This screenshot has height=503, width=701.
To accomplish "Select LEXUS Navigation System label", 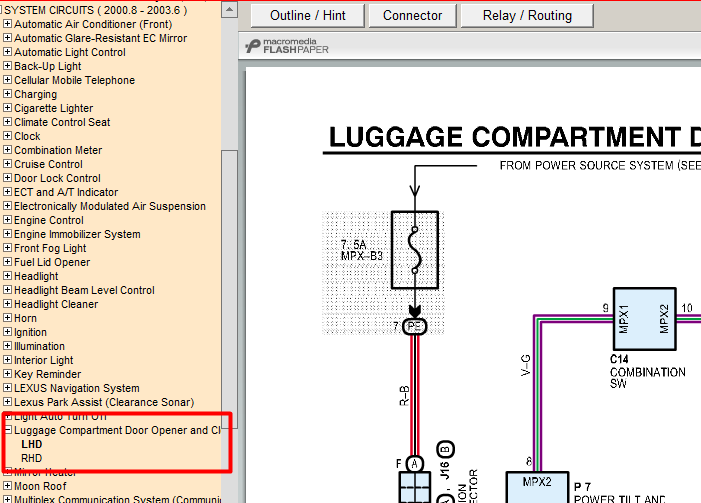I will pos(77,388).
